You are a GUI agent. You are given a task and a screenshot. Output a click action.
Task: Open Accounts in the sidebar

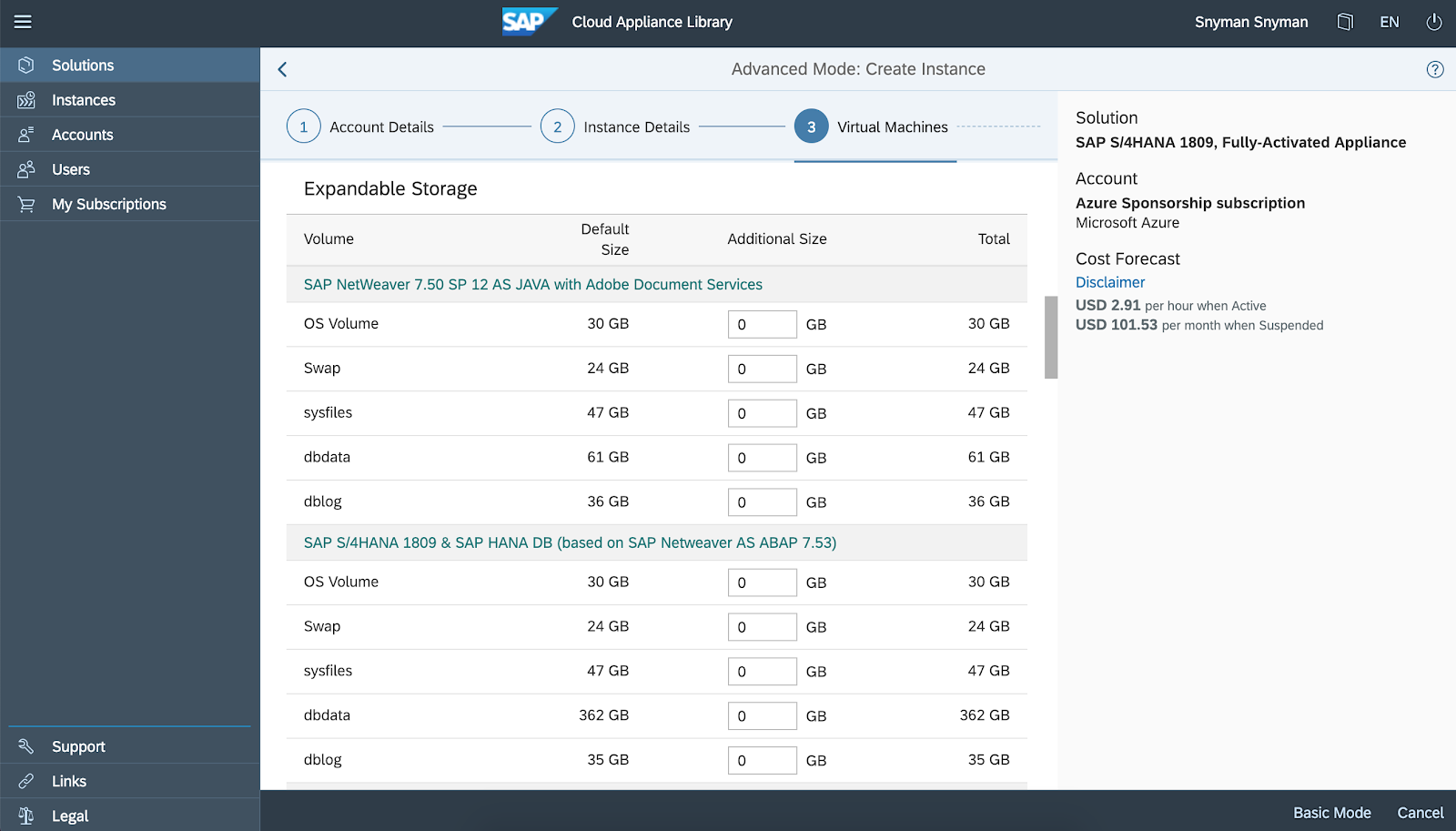point(130,135)
